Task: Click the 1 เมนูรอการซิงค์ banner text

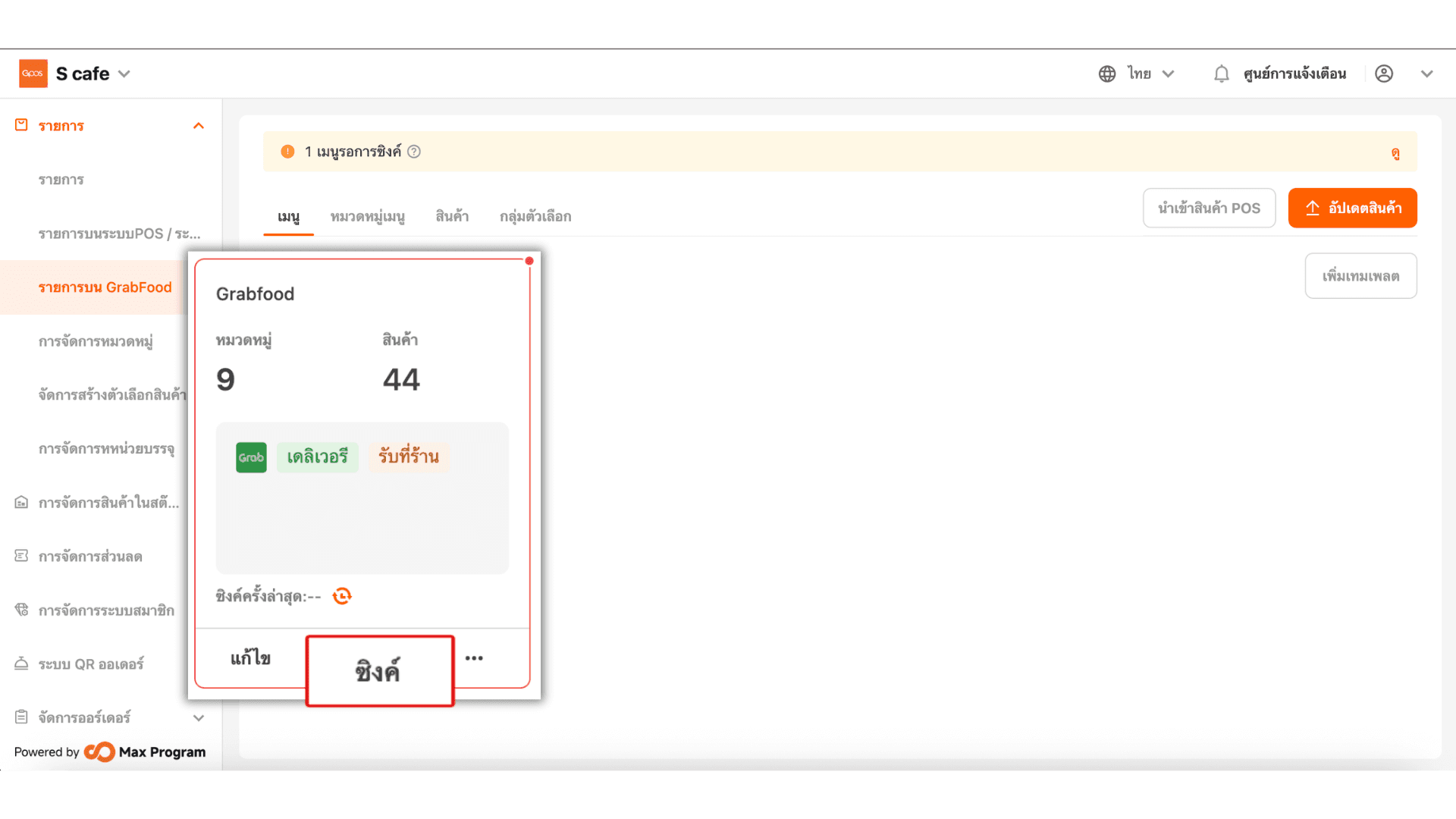Action: point(353,152)
